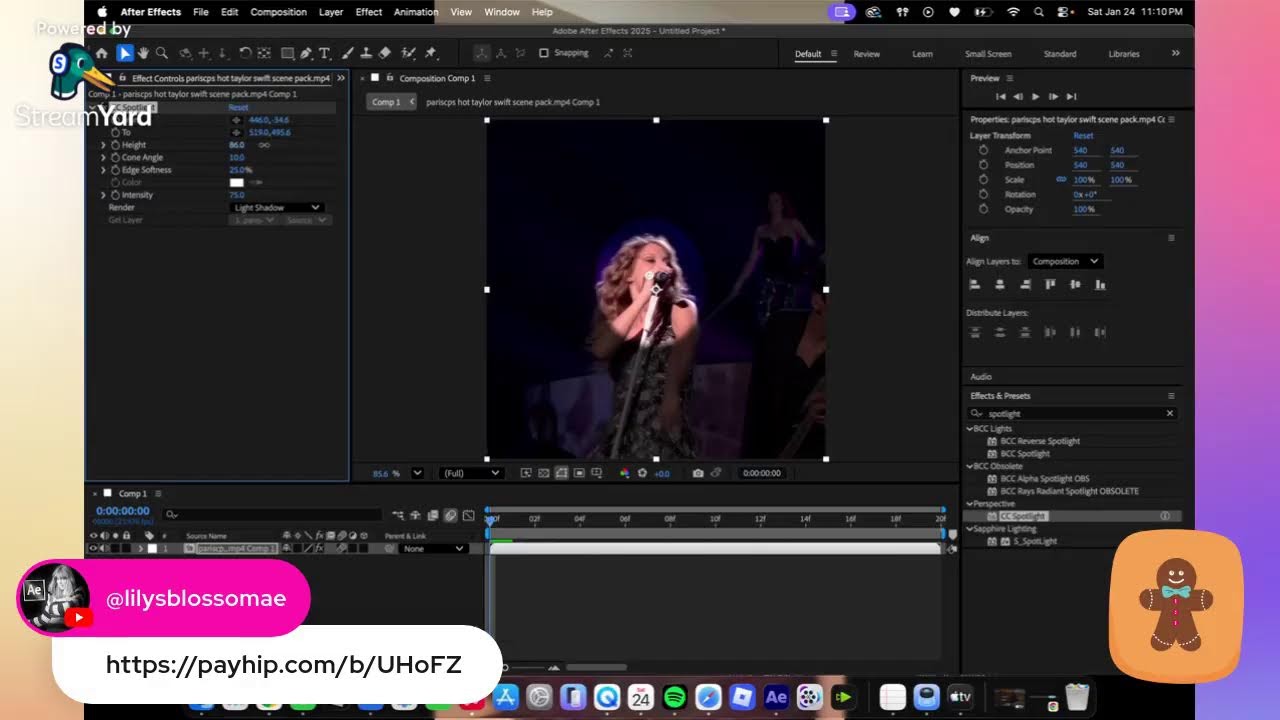
Task: Select the Roto Brush tool
Action: tap(408, 53)
